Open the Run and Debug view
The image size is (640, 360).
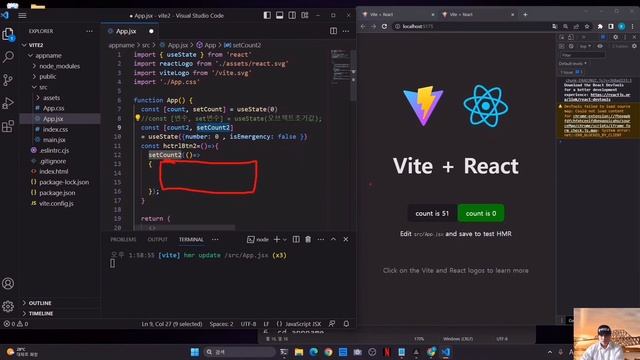click(x=8, y=103)
